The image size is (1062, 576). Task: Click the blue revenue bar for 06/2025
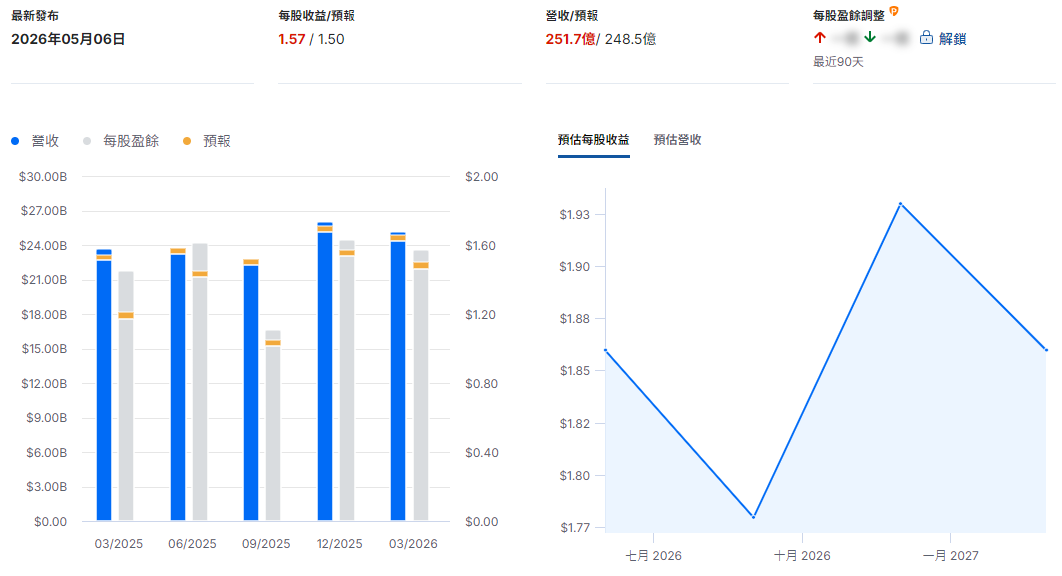click(177, 385)
